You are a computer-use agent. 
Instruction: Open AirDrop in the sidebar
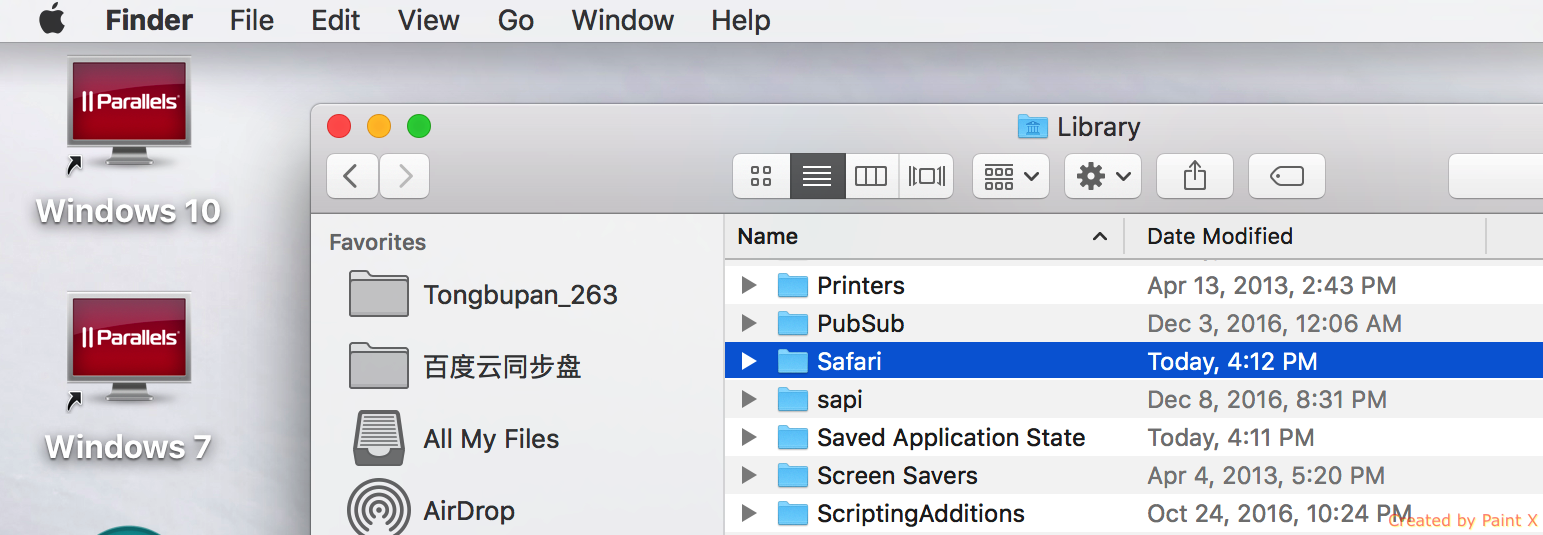(469, 511)
